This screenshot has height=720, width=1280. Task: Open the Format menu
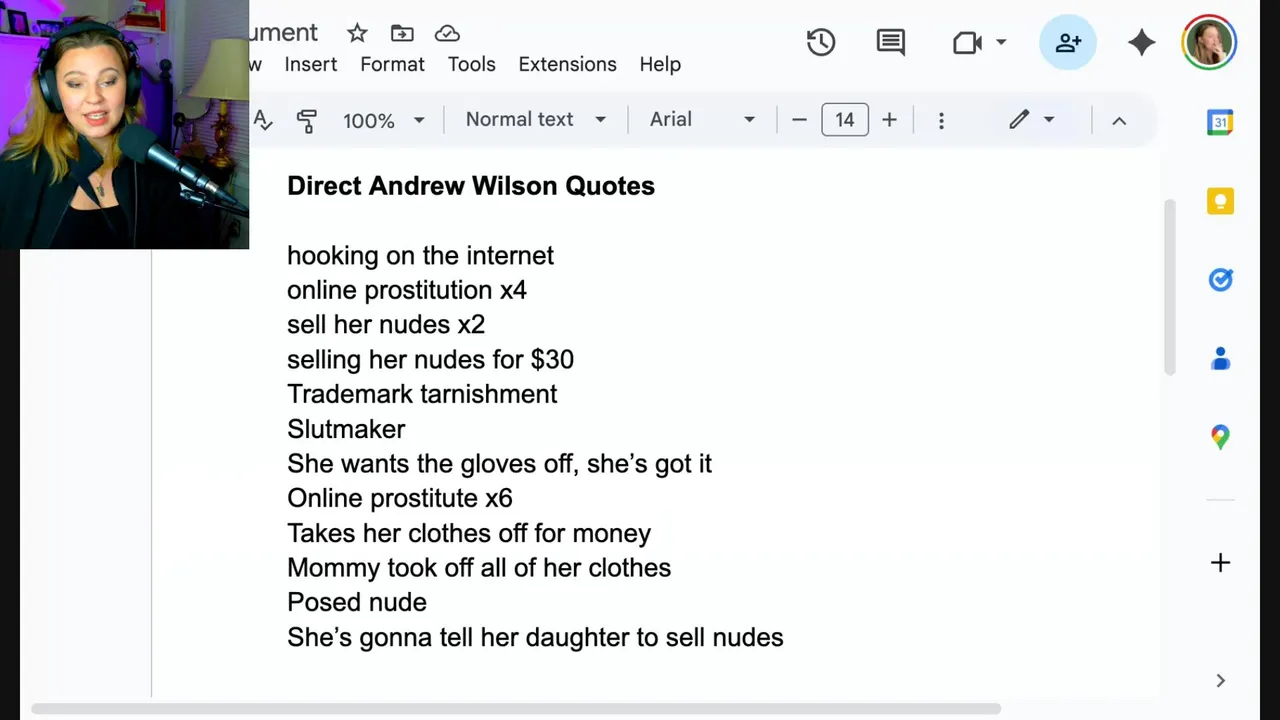click(392, 64)
